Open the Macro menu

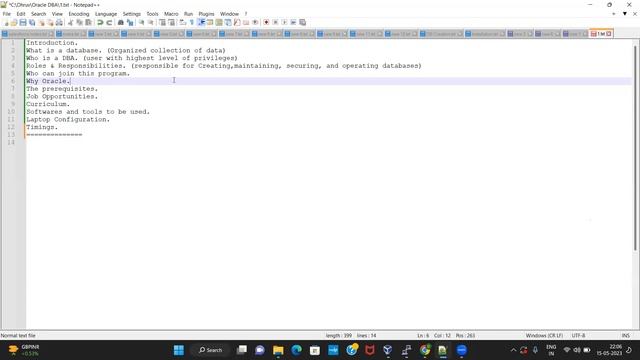(x=171, y=14)
